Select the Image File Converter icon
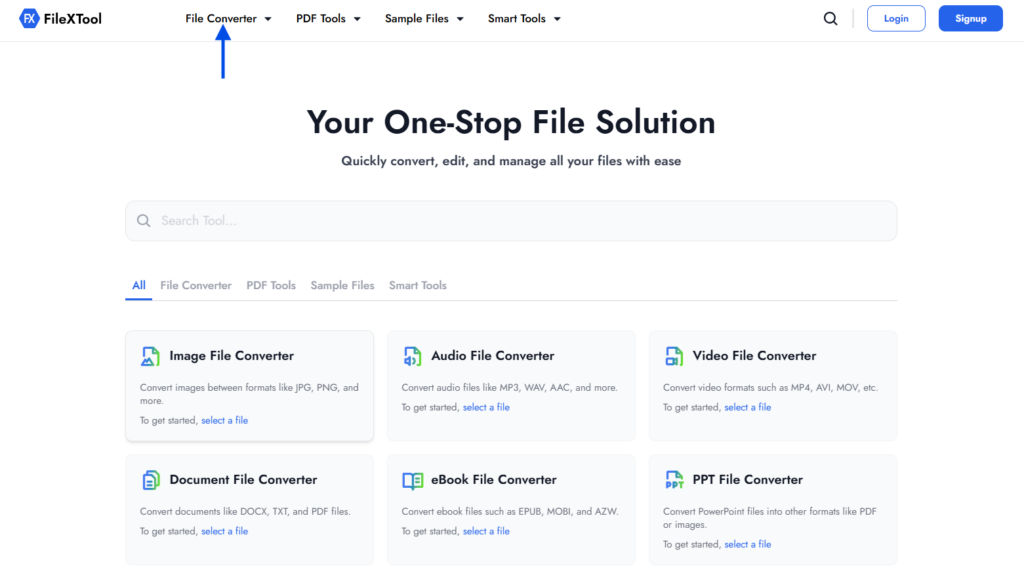 (150, 355)
